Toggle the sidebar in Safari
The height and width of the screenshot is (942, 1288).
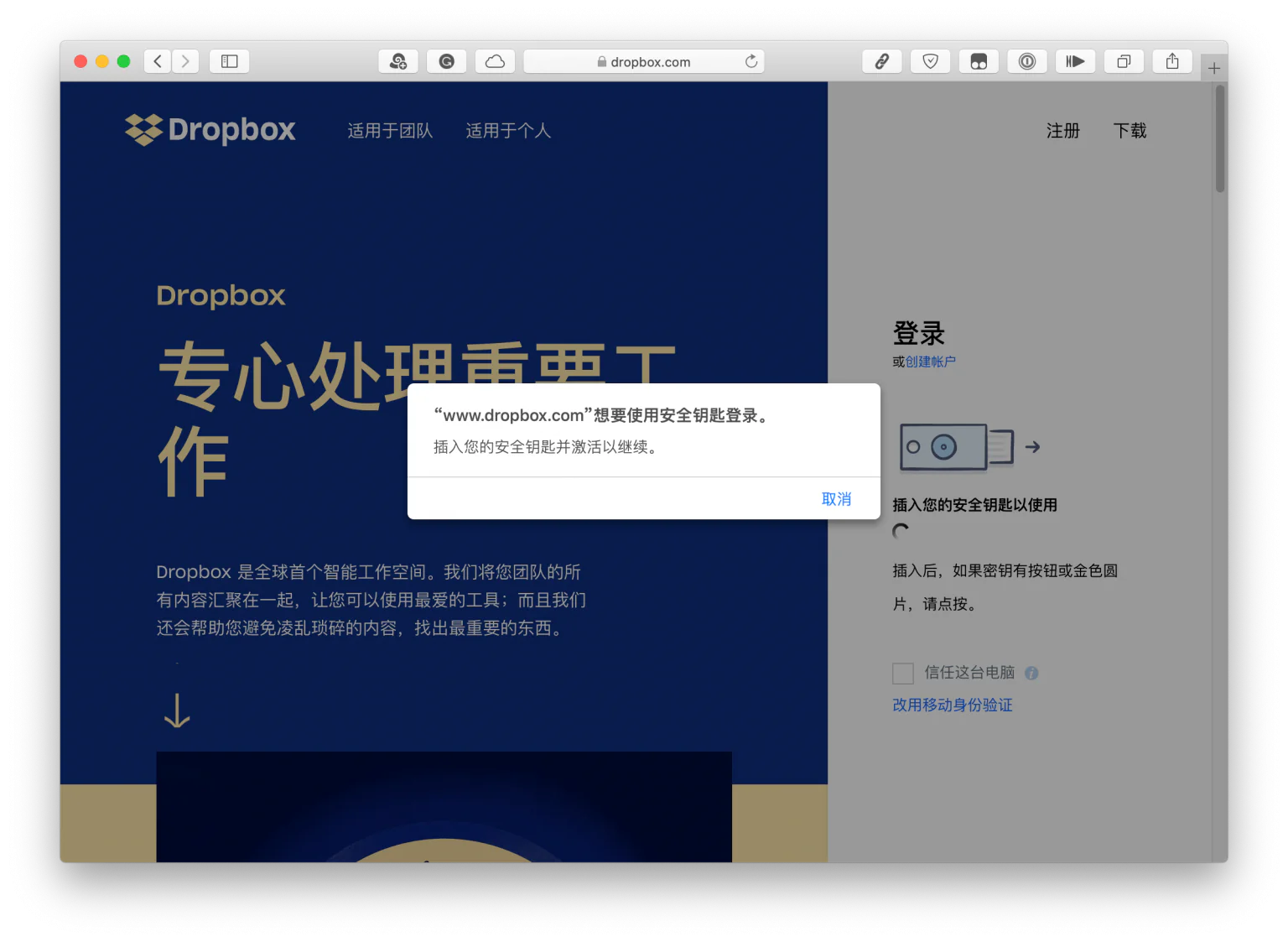click(x=229, y=60)
